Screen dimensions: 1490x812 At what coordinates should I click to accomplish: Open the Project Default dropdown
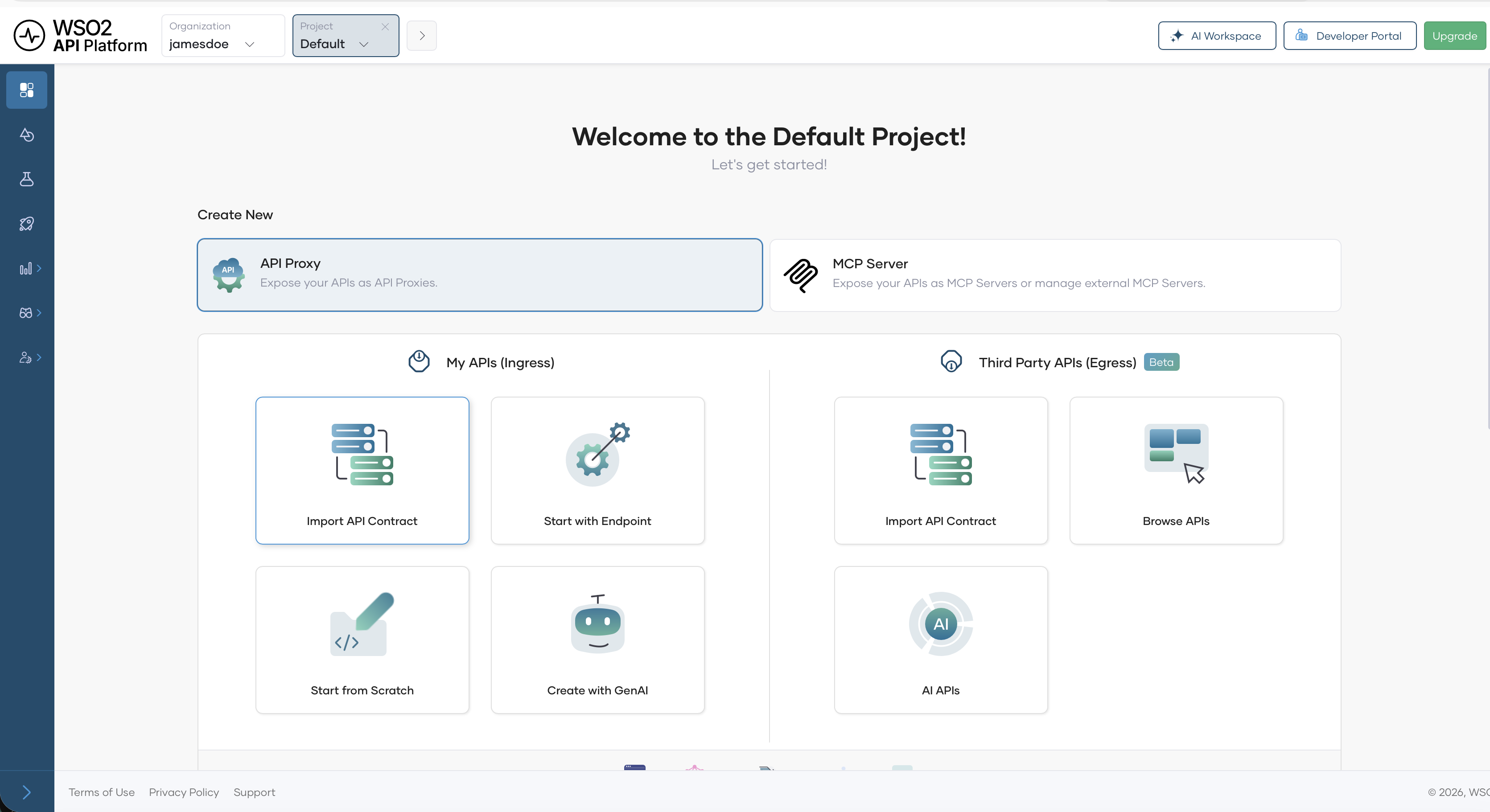[335, 44]
